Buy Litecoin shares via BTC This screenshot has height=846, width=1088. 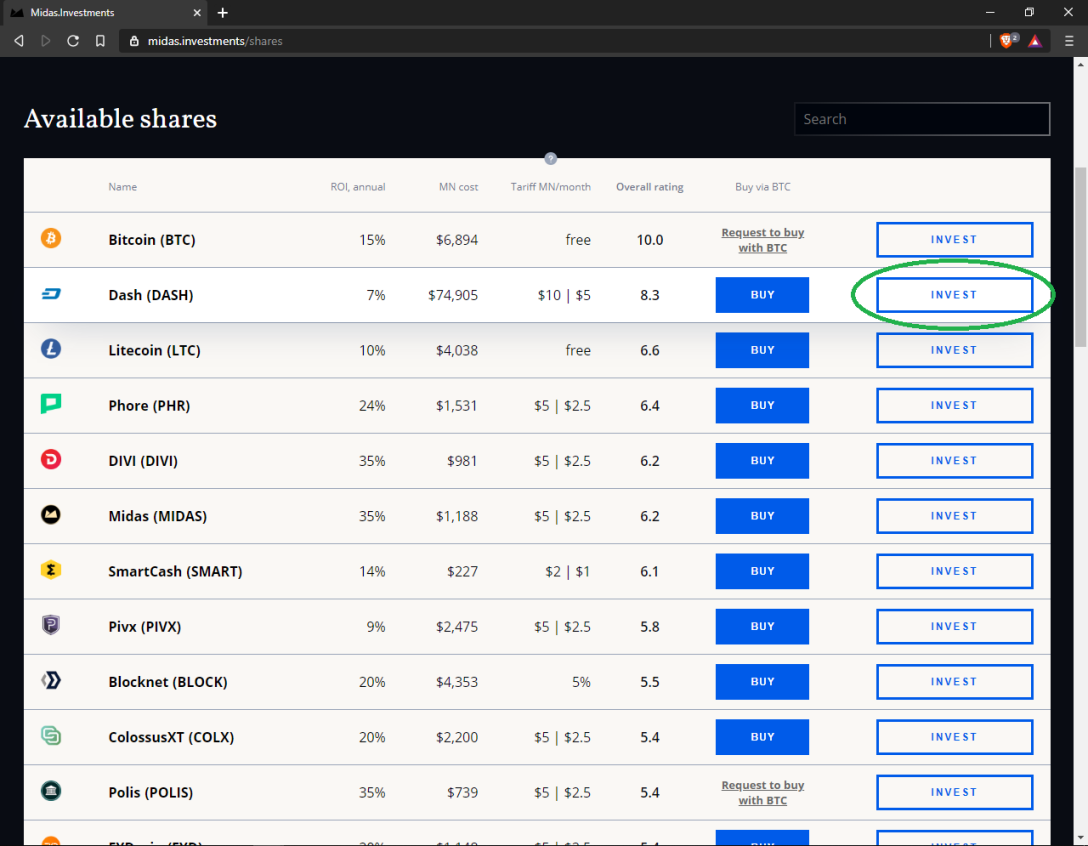point(762,350)
